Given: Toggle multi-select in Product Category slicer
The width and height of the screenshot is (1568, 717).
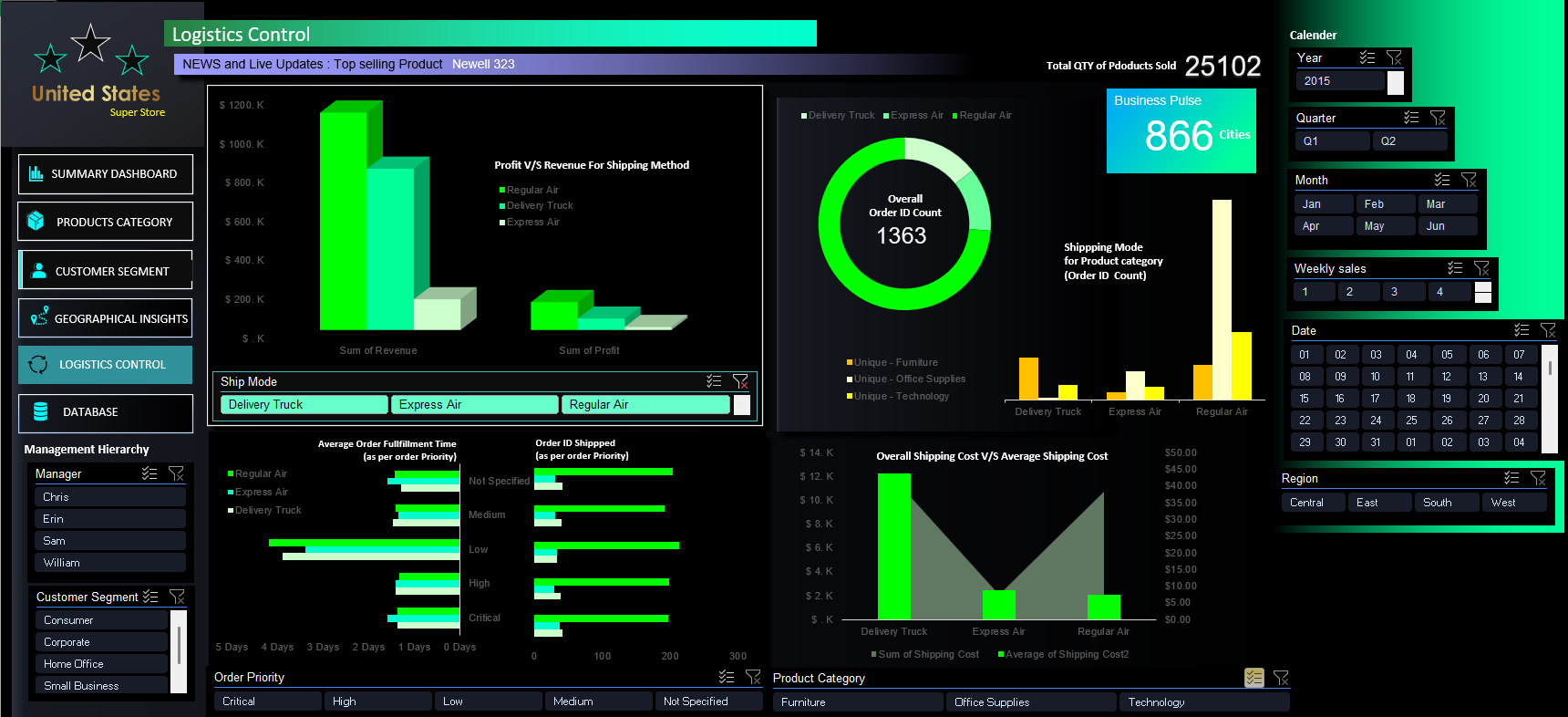Looking at the screenshot, I should click(x=1254, y=678).
